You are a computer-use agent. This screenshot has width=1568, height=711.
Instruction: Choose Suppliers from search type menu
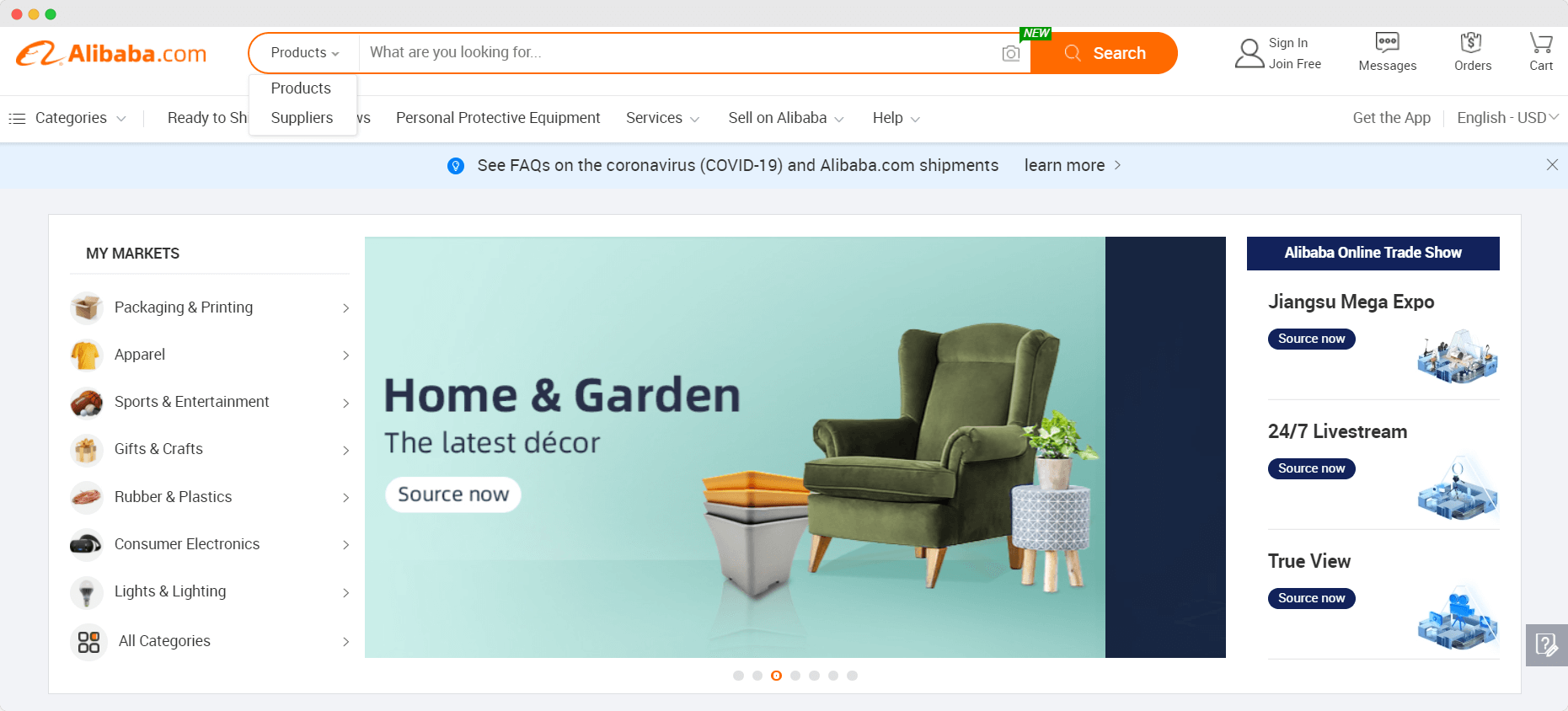(x=302, y=118)
